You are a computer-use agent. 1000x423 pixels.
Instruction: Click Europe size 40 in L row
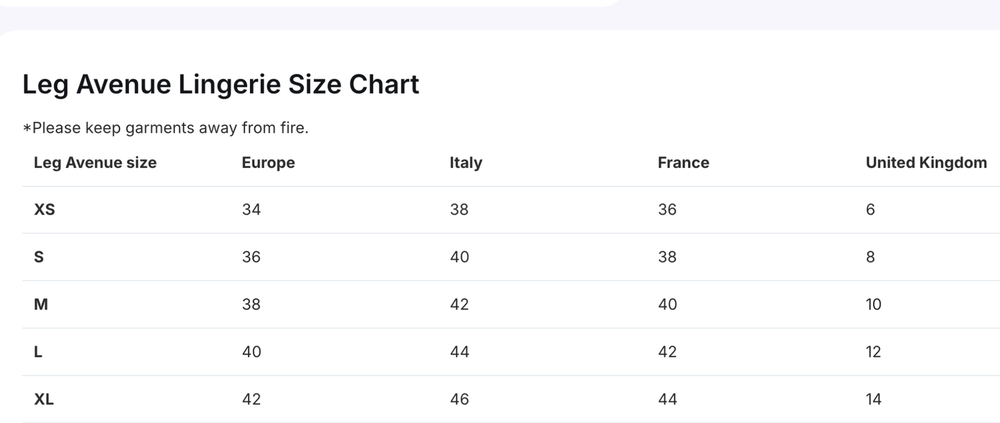point(251,352)
